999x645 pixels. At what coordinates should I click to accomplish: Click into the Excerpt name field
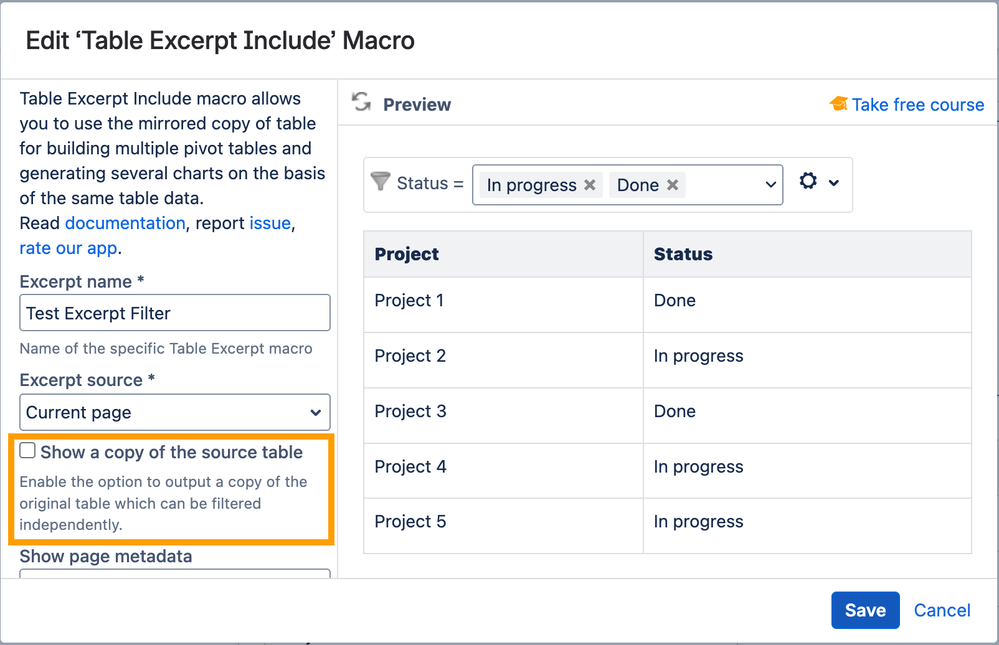[x=175, y=313]
